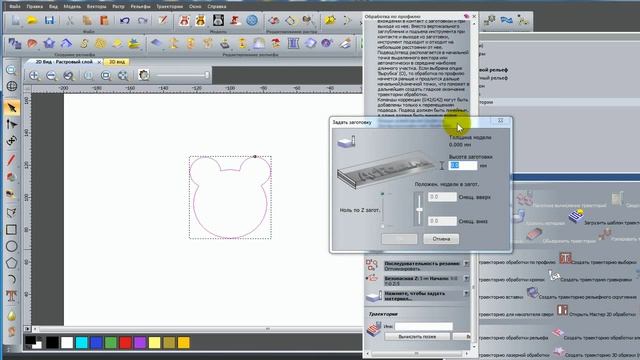Click the green color swatch
This screenshot has width=640, height=360.
click(111, 342)
